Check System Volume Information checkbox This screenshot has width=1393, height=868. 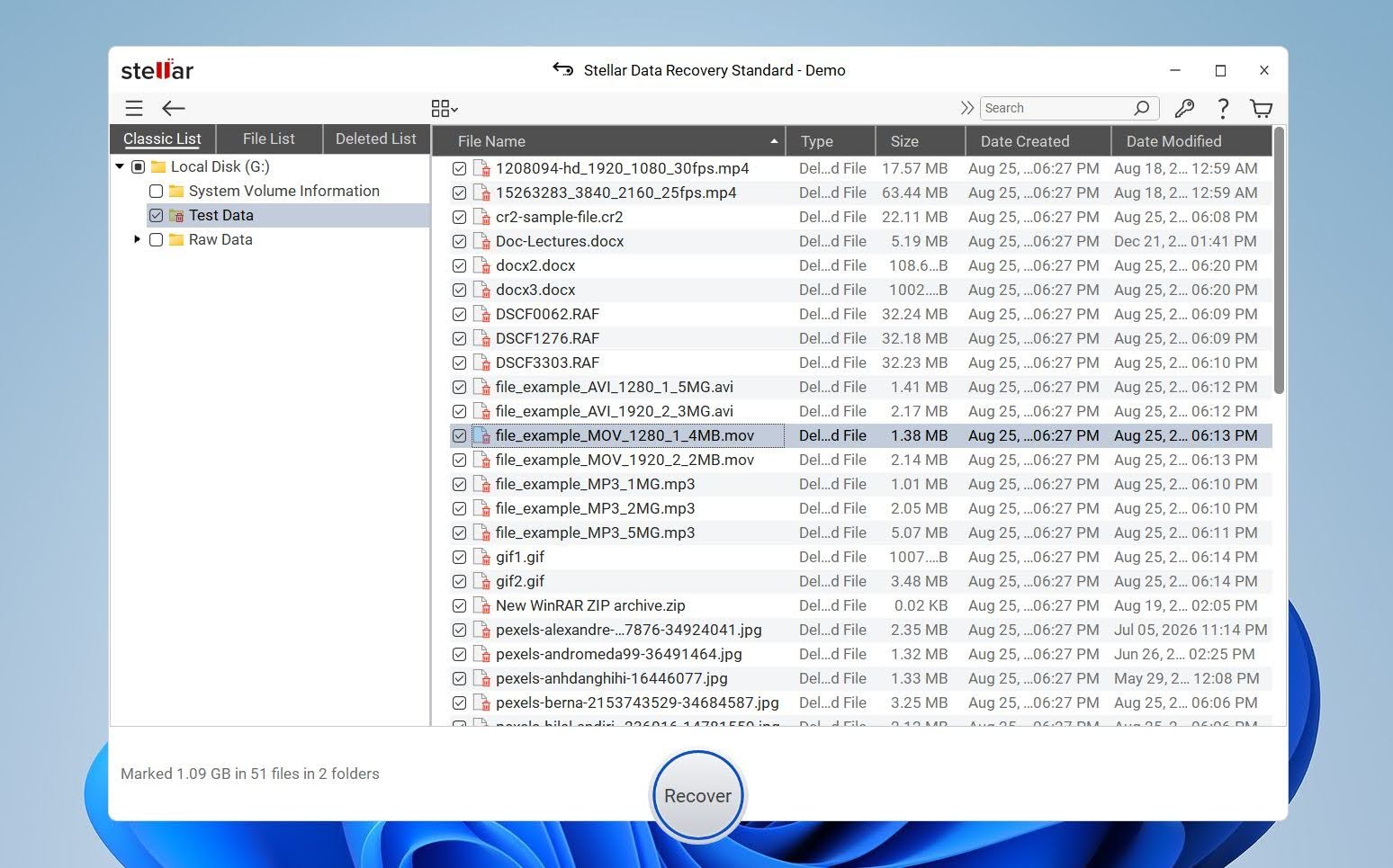pyautogui.click(x=156, y=191)
